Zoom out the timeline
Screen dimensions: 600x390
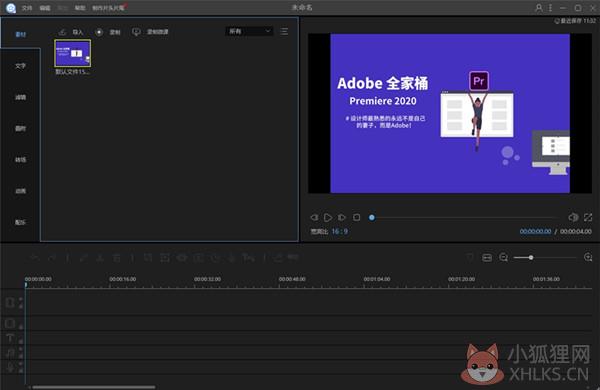click(x=504, y=258)
